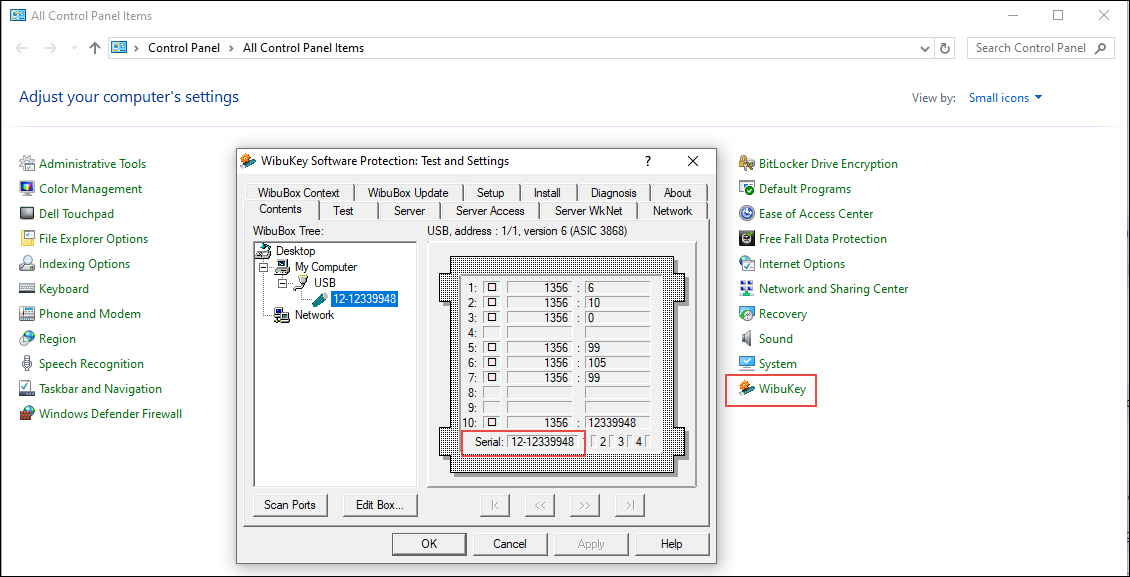The width and height of the screenshot is (1130, 577).
Task: Open the File Explorer Options icon
Action: point(27,238)
